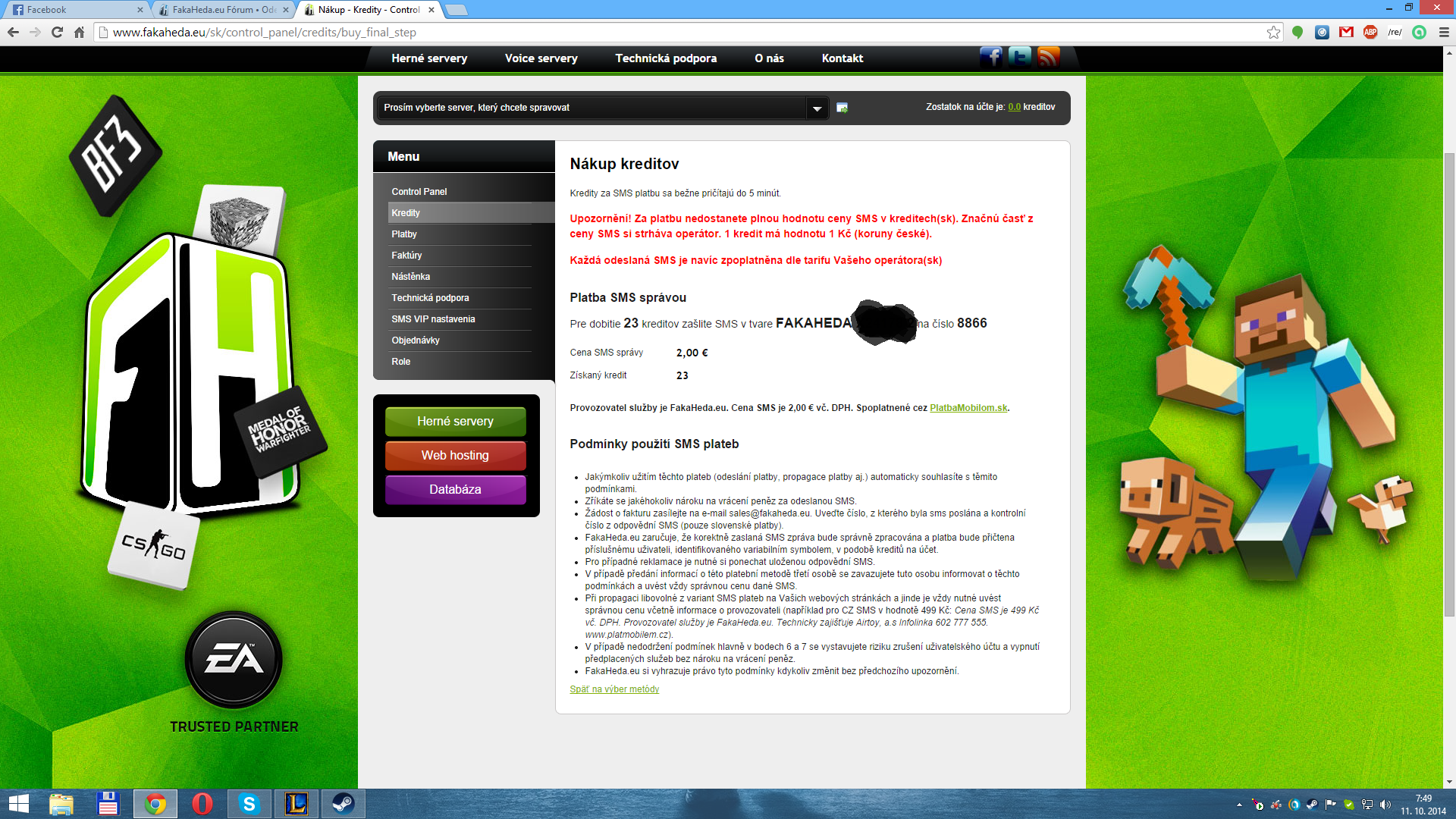Open Platby in the side menu

pos(404,234)
